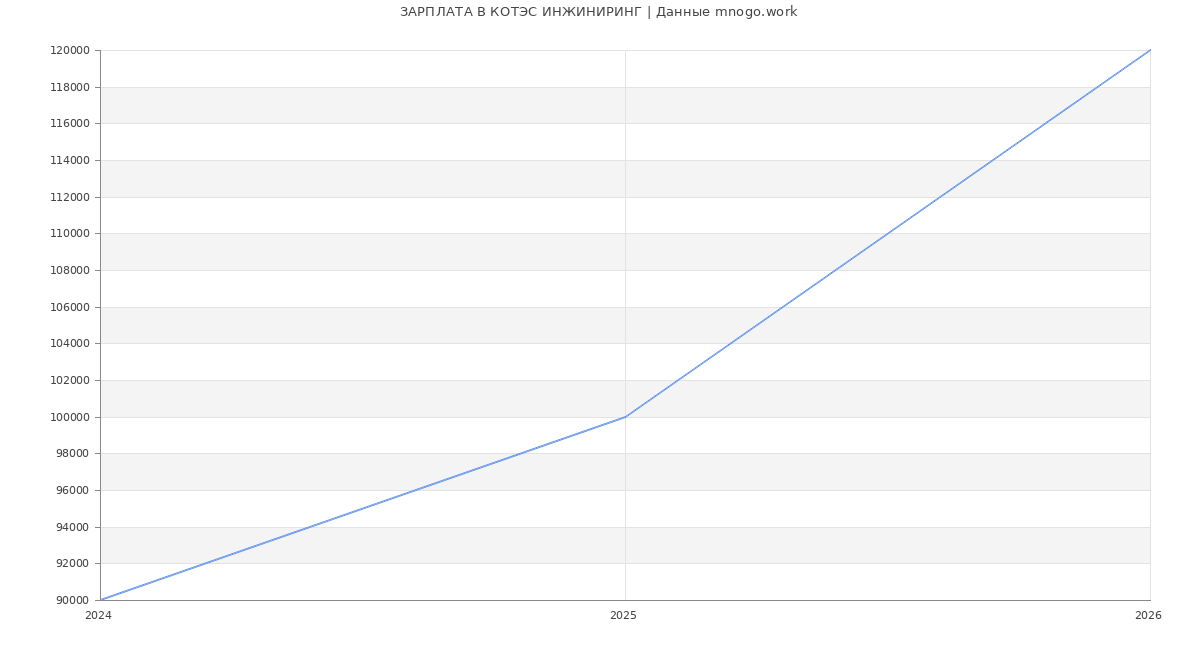The height and width of the screenshot is (650, 1200).
Task: Click the 116000 y-axis label
Action: point(70,124)
